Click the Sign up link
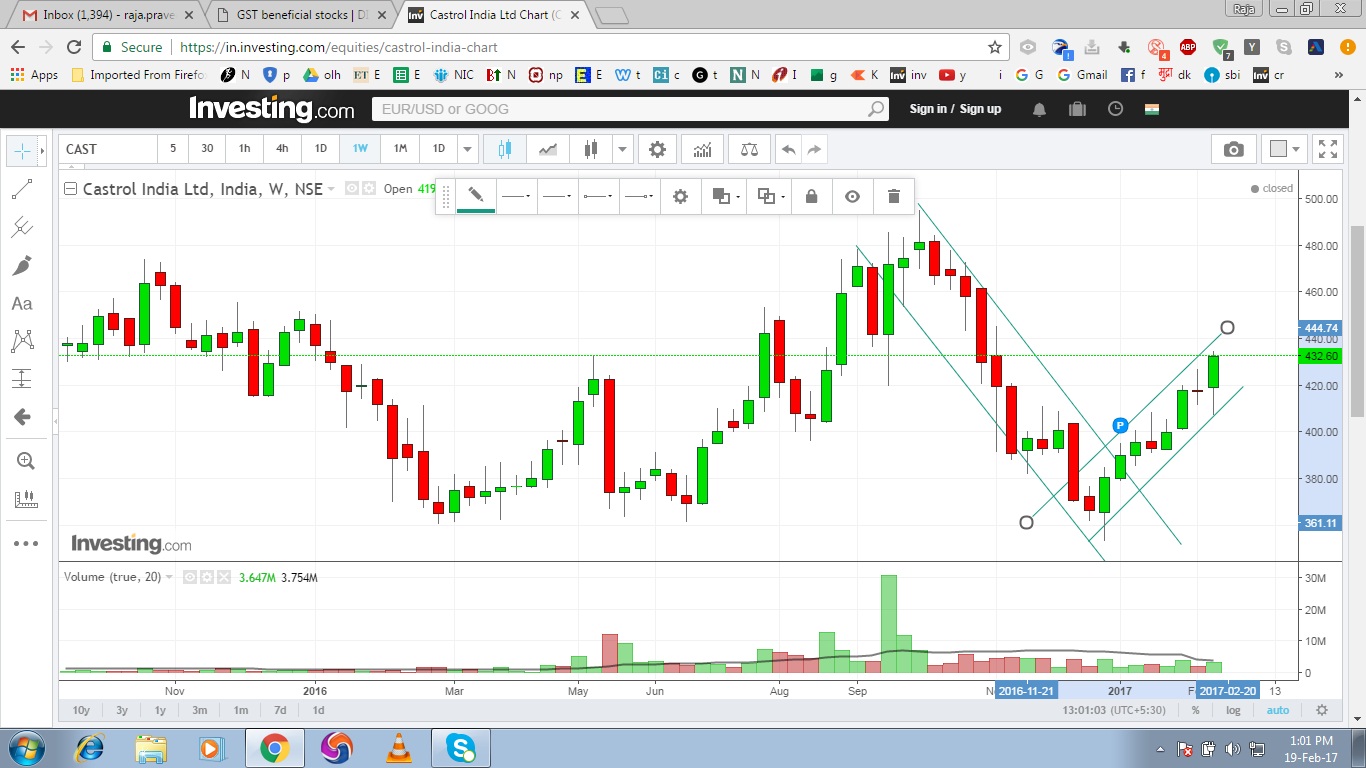1366x768 pixels. (x=980, y=109)
